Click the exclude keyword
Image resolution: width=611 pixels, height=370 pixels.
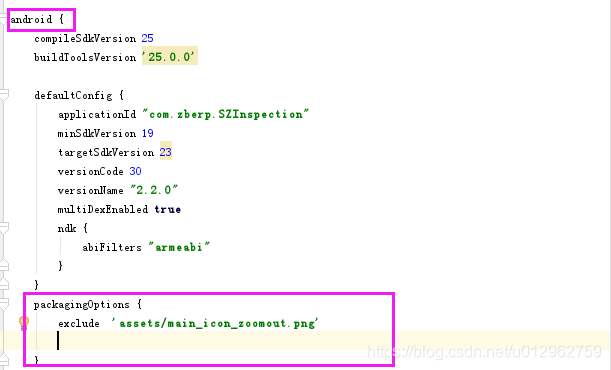pyautogui.click(x=79, y=324)
